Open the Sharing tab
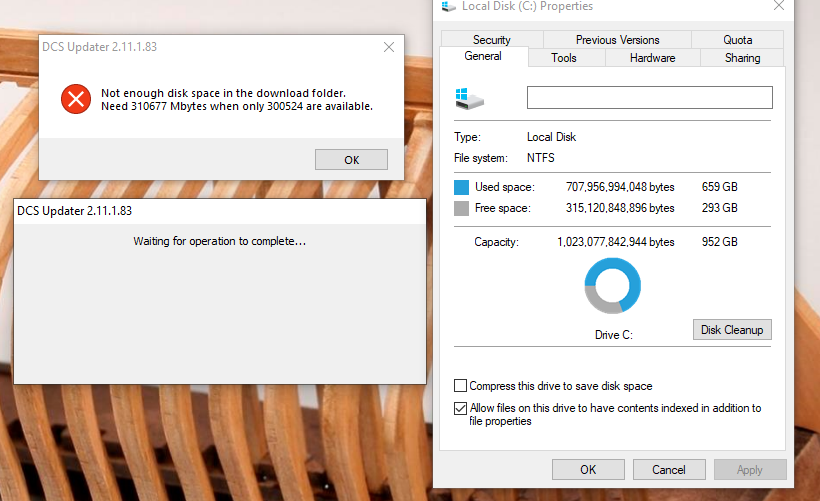The width and height of the screenshot is (820, 501). tap(742, 58)
